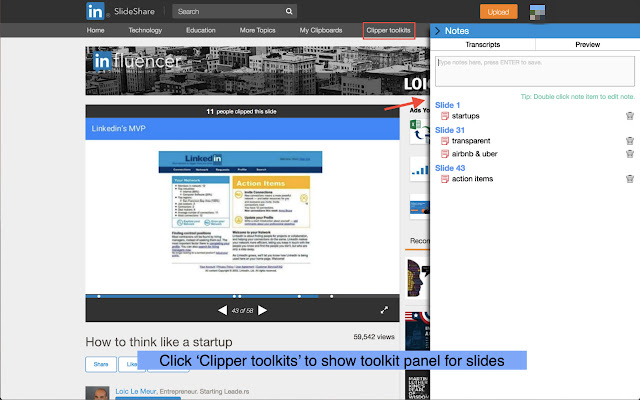The width and height of the screenshot is (640, 400).
Task: Open Loic Le Meur's profile link
Action: [x=136, y=391]
